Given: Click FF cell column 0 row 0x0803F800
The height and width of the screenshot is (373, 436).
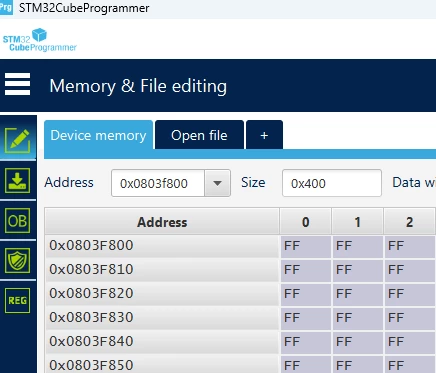Looking at the screenshot, I should pyautogui.click(x=306, y=246).
